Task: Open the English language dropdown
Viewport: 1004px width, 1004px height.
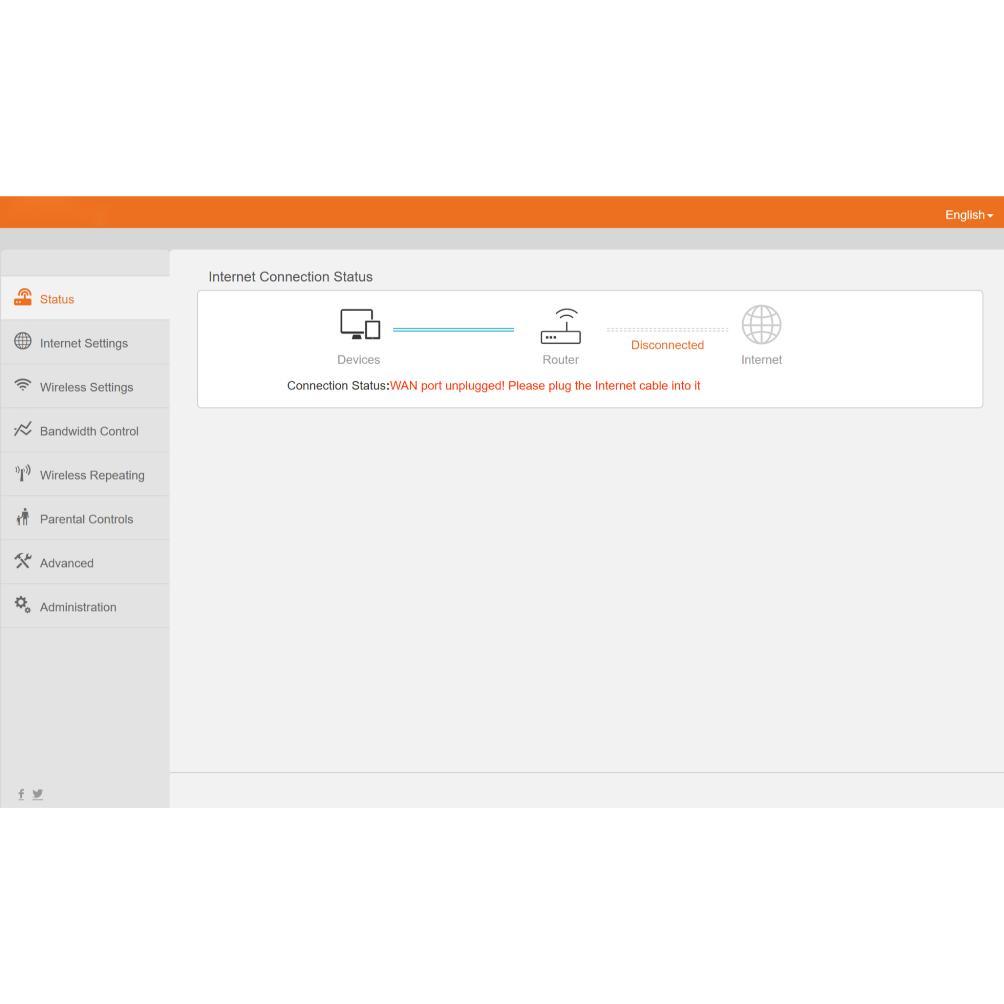Action: click(x=969, y=215)
